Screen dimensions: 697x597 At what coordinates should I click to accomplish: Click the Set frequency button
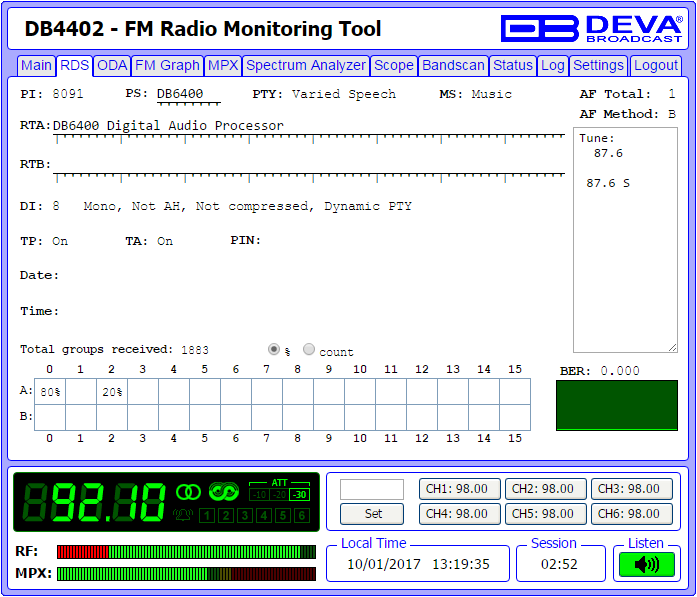pos(372,514)
